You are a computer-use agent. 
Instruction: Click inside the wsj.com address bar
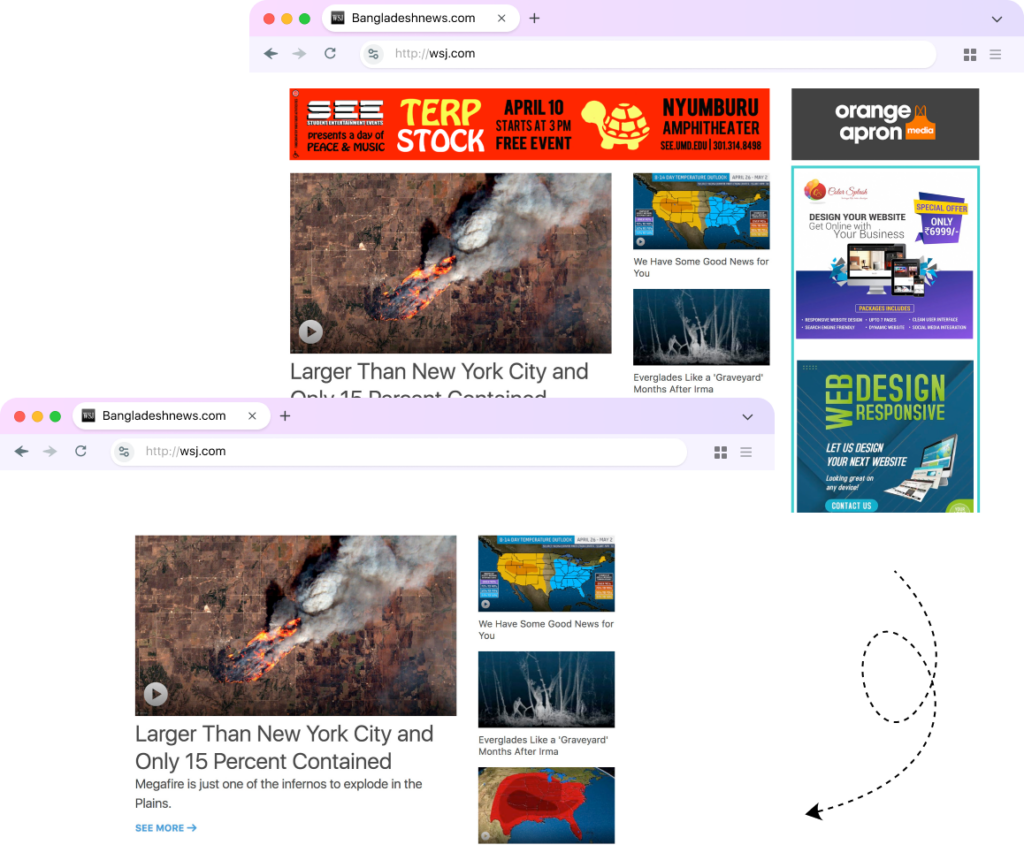tap(400, 451)
